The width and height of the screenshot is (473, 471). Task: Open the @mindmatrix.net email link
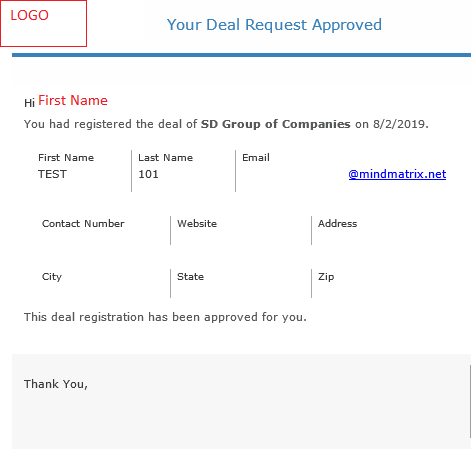pos(397,174)
